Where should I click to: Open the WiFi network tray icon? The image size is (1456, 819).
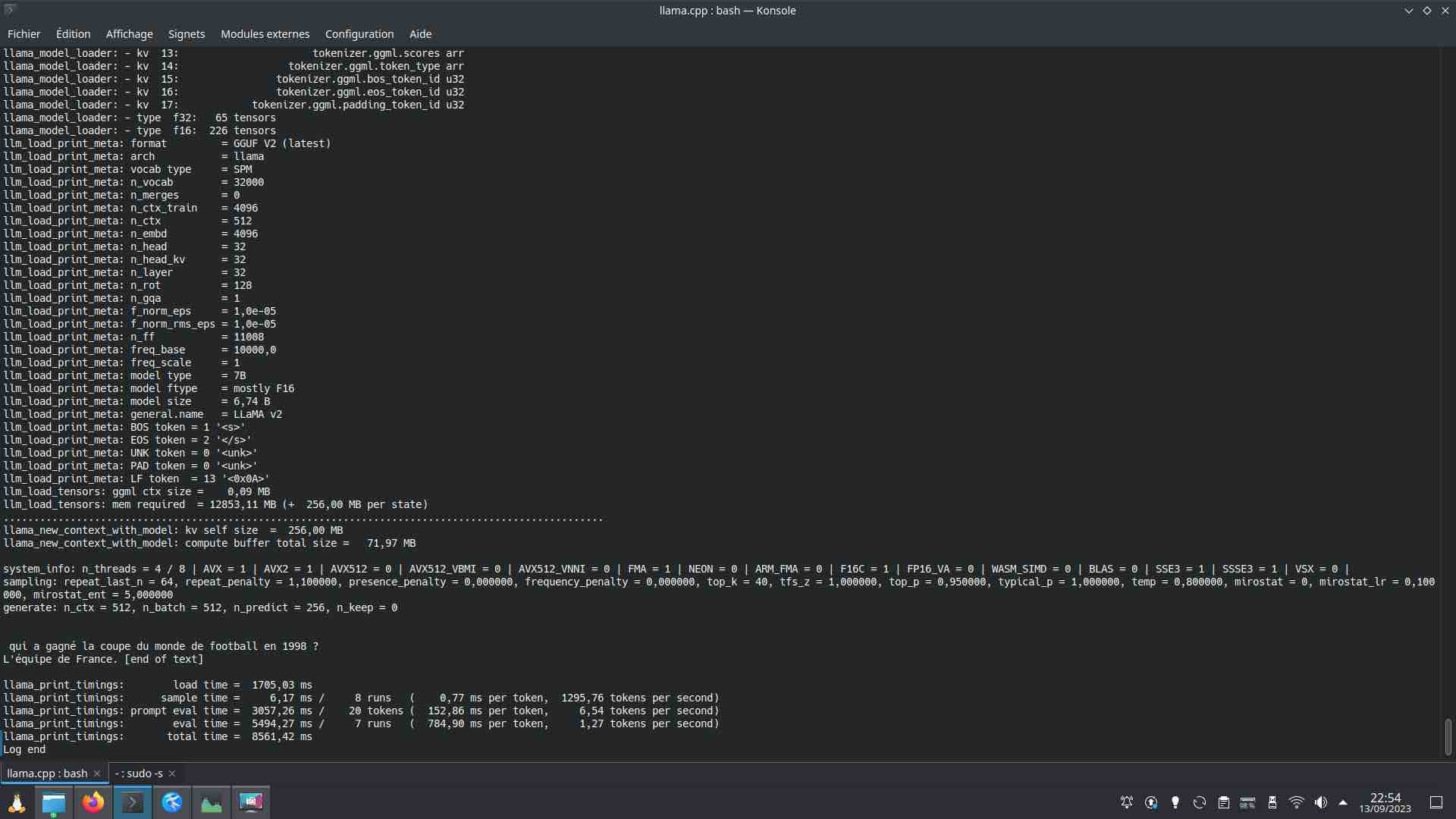[x=1296, y=802]
